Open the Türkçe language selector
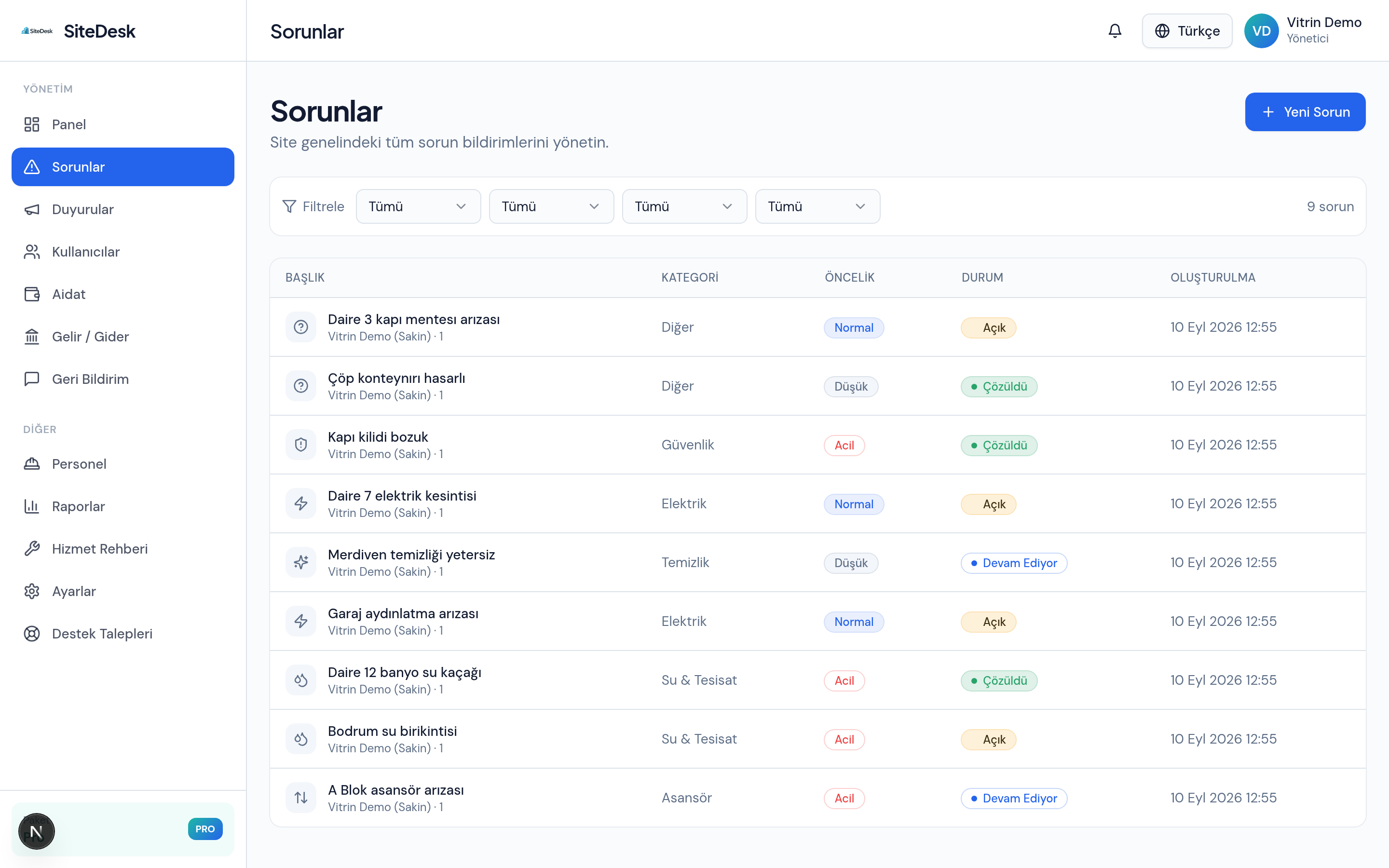This screenshot has height=868, width=1389. (1187, 31)
